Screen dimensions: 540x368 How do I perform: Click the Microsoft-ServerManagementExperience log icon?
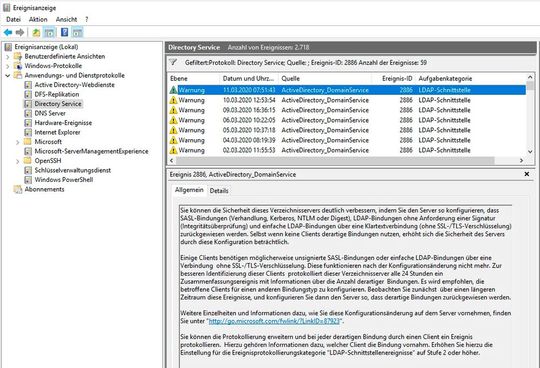[28, 151]
